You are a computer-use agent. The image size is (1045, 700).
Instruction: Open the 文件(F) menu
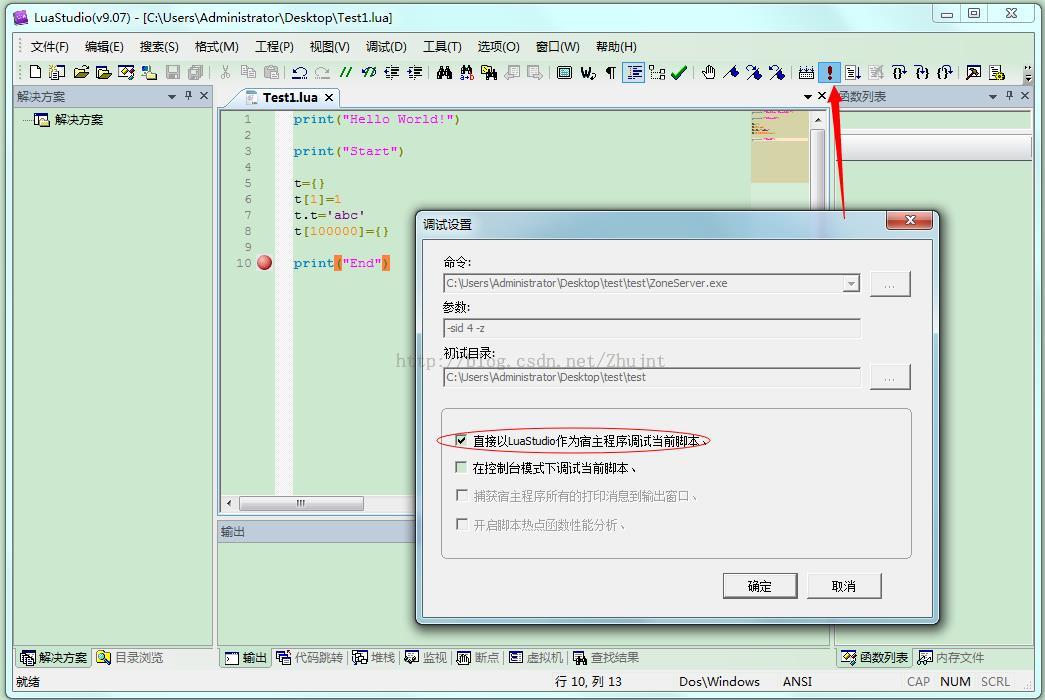coord(49,47)
